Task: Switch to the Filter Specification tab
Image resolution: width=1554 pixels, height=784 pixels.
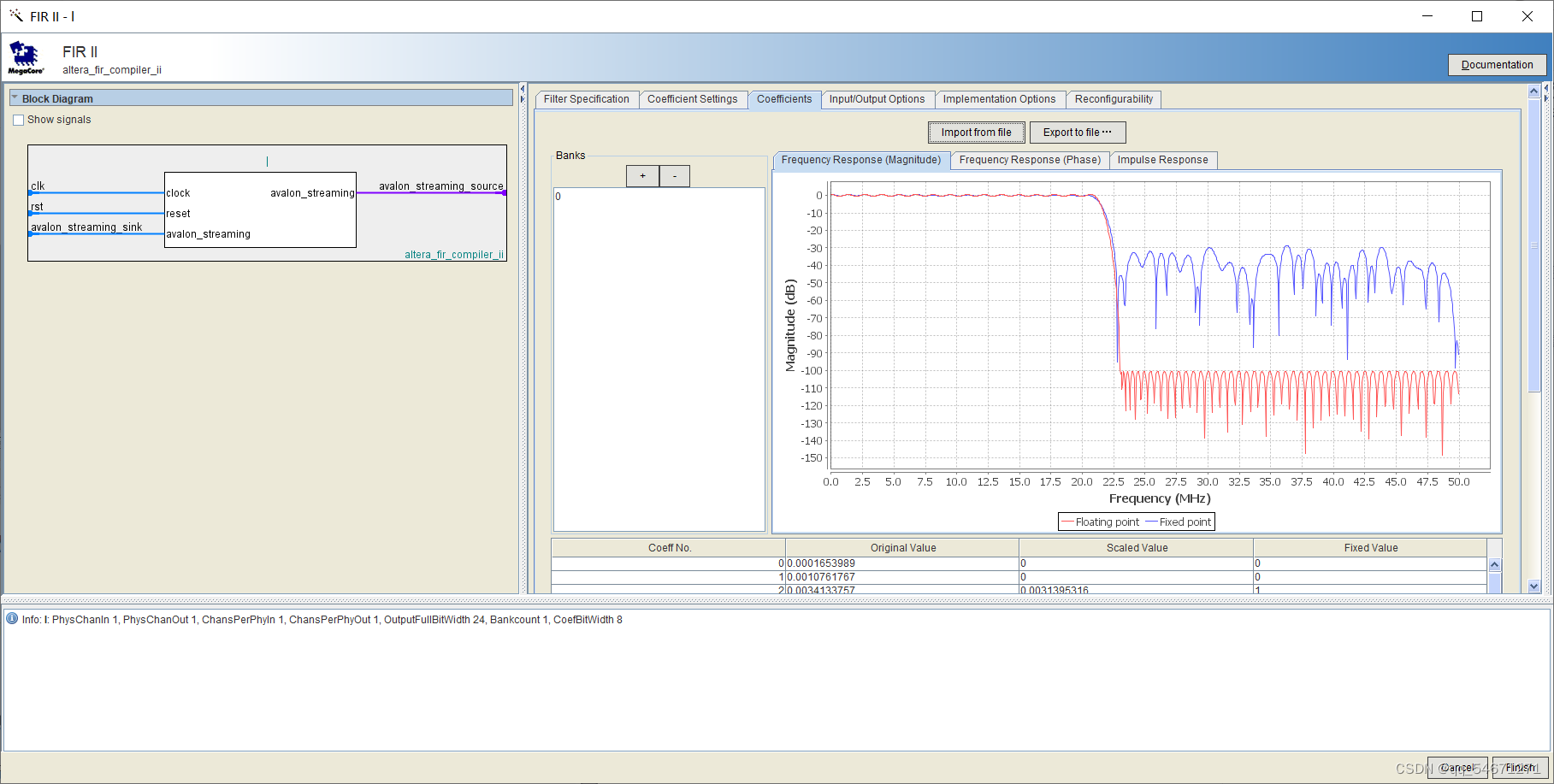Action: [587, 99]
